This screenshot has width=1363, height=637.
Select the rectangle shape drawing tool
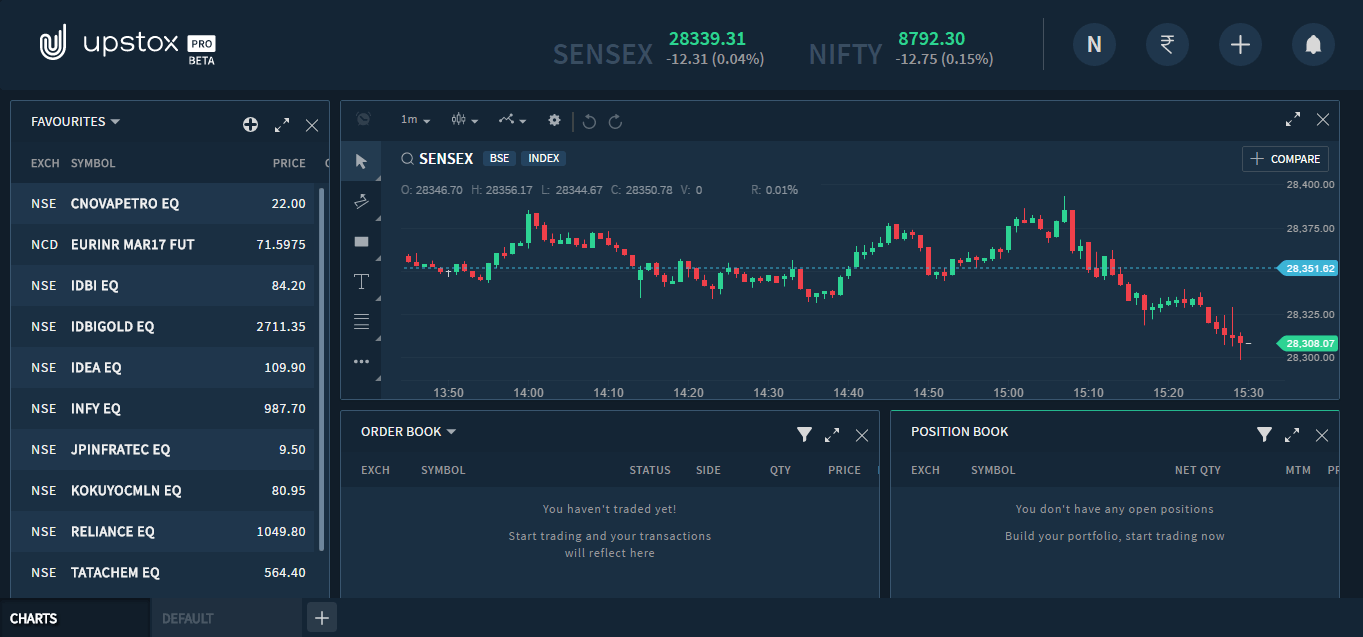point(361,241)
